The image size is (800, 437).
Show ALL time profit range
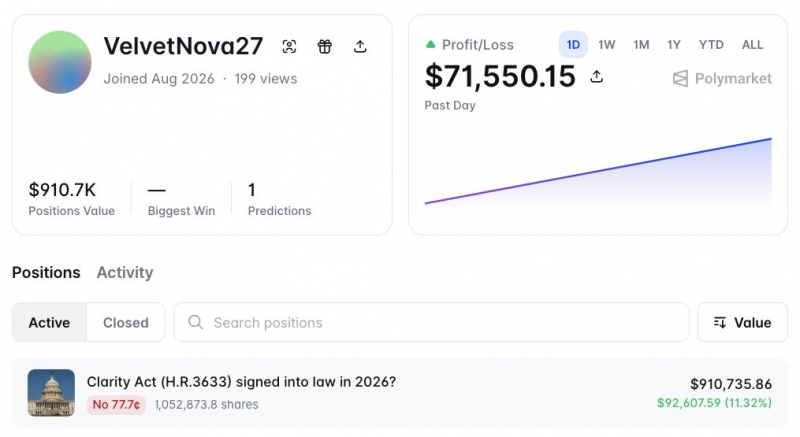[x=753, y=45]
